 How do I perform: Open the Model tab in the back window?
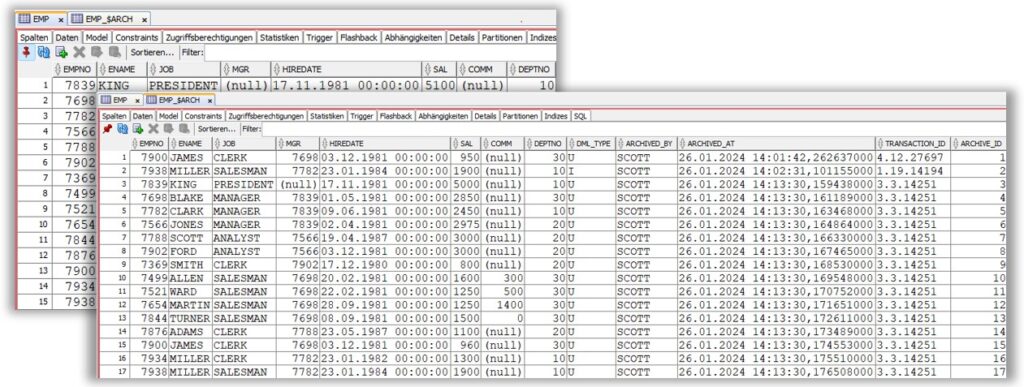97,38
